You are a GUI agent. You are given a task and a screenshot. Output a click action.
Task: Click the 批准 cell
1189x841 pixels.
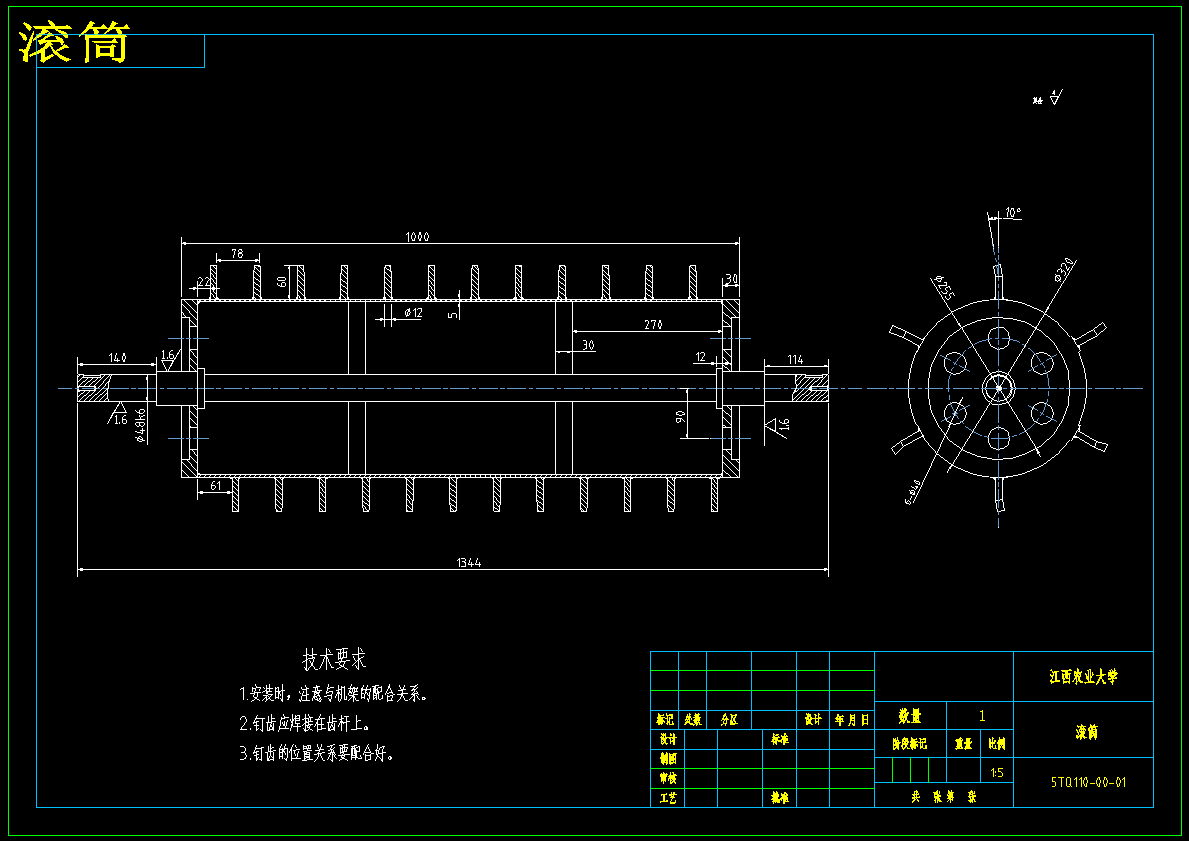[x=780, y=798]
